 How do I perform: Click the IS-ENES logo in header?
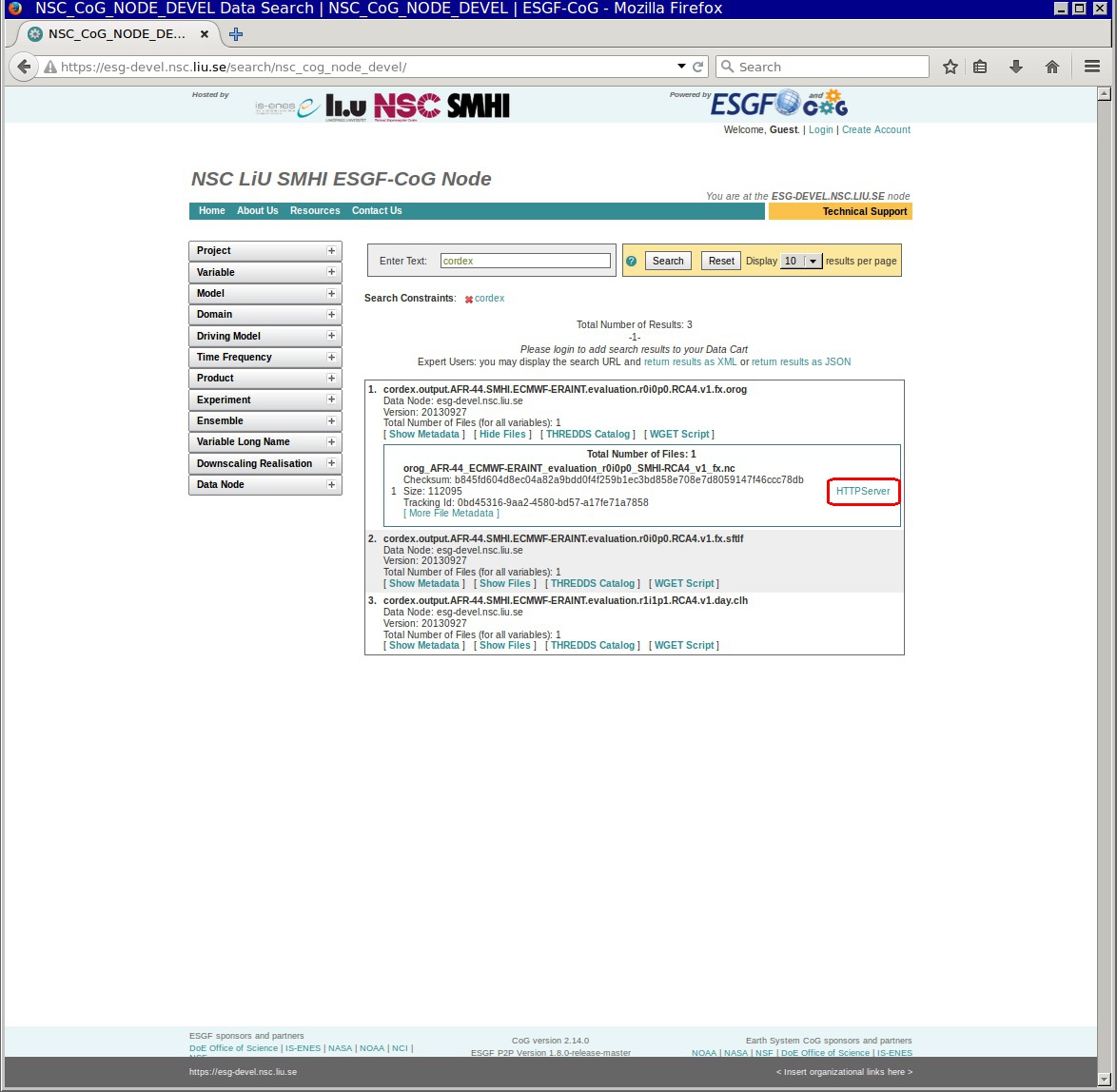(287, 107)
